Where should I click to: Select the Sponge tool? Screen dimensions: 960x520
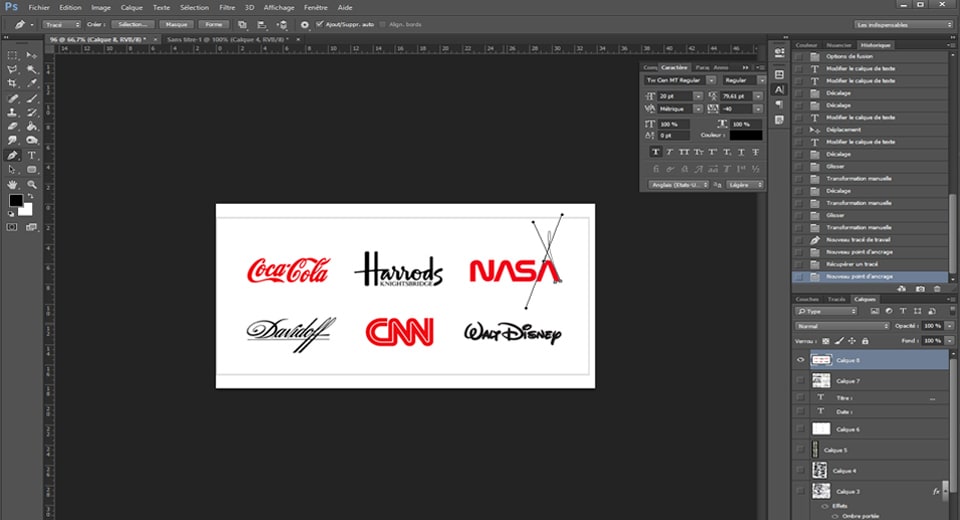(32, 140)
